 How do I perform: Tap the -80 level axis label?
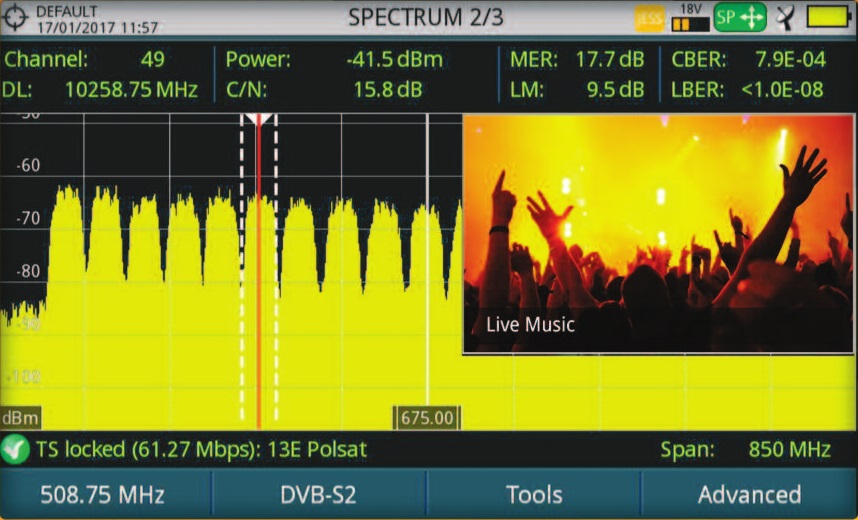tap(28, 271)
